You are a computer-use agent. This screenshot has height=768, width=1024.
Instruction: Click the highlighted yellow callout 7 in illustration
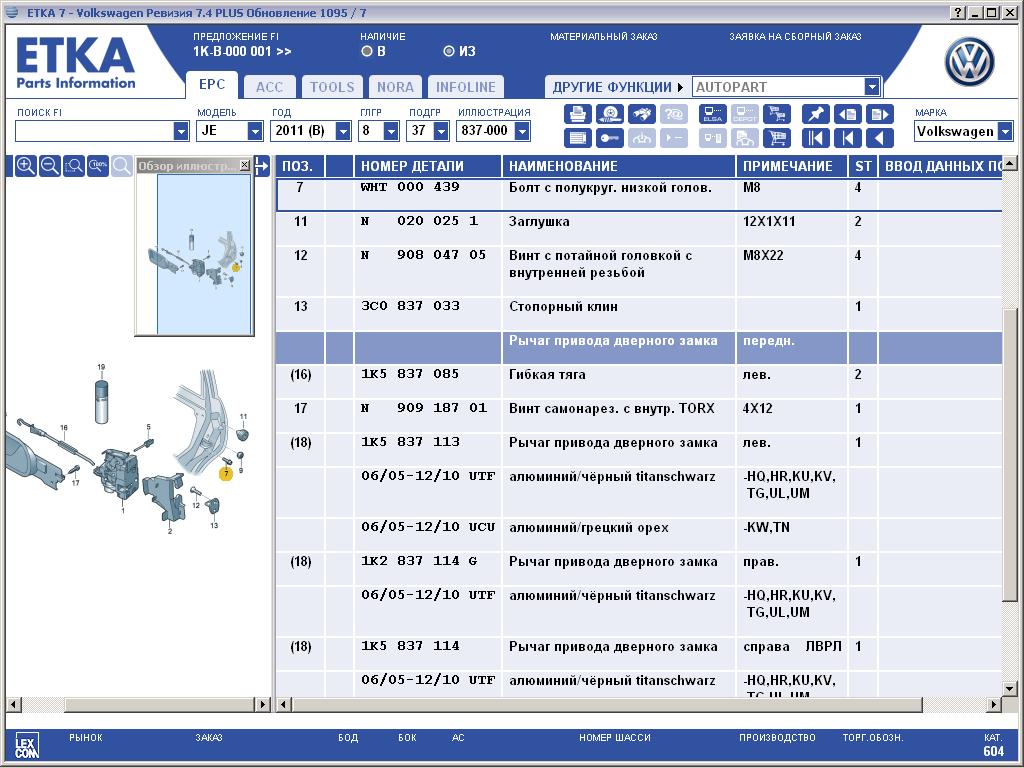(226, 474)
